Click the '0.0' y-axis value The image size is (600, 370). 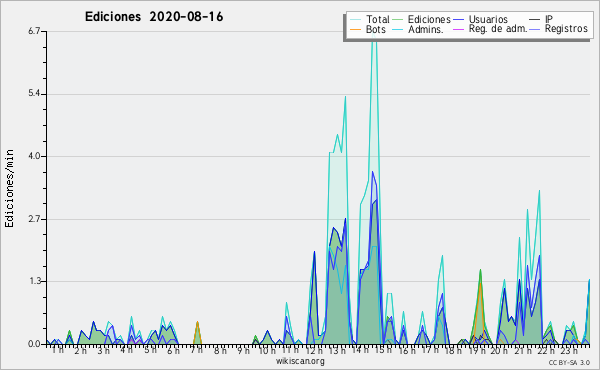(x=34, y=344)
